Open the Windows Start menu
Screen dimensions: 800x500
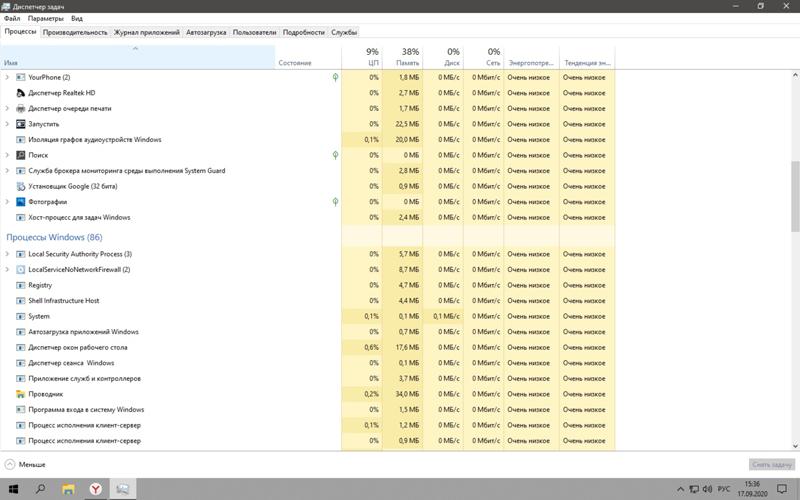pyautogui.click(x=14, y=489)
